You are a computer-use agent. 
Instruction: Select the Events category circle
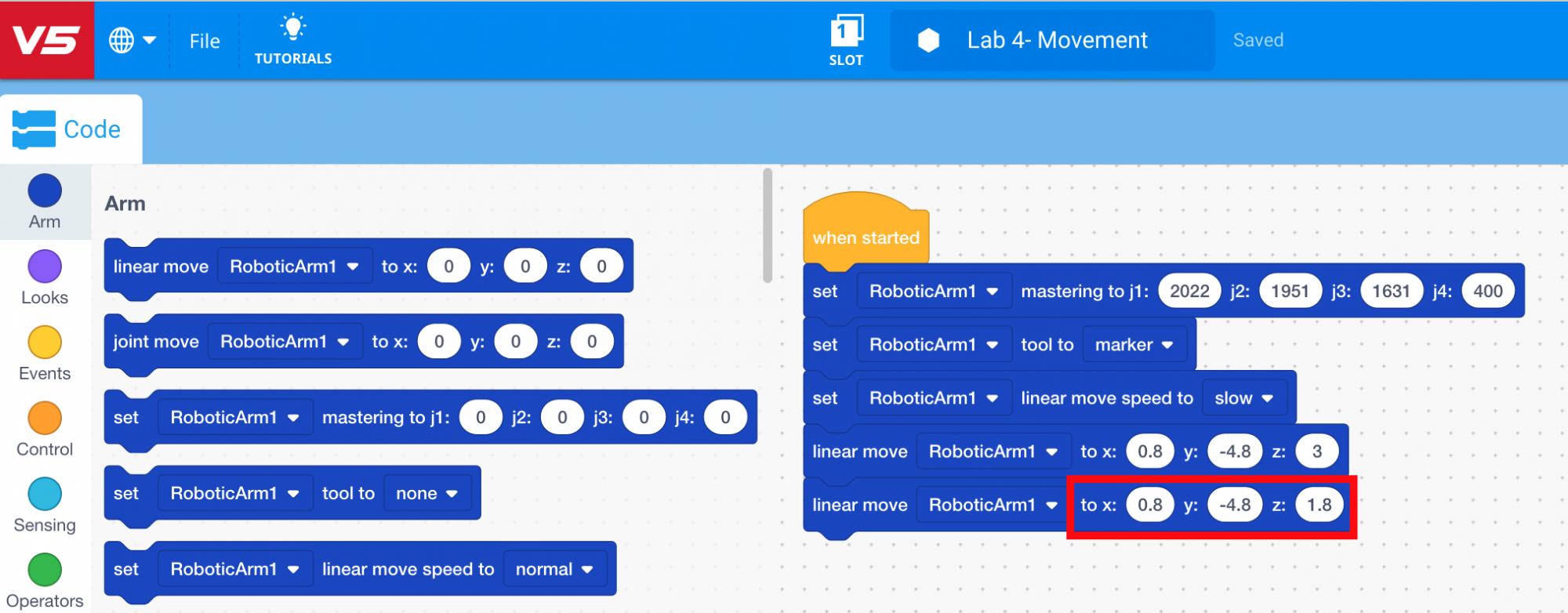click(x=45, y=343)
